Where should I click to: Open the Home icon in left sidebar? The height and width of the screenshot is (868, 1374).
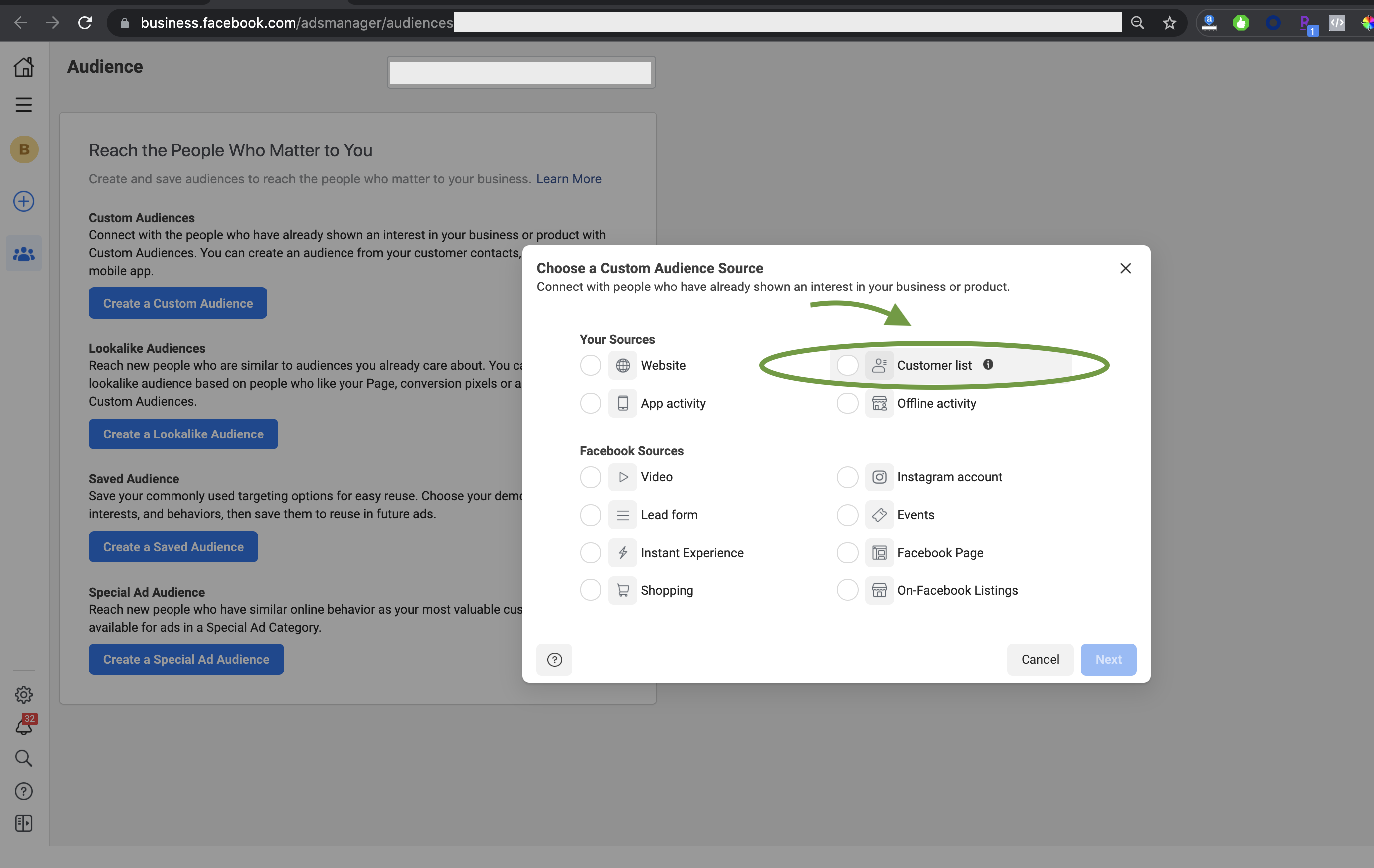(x=24, y=67)
